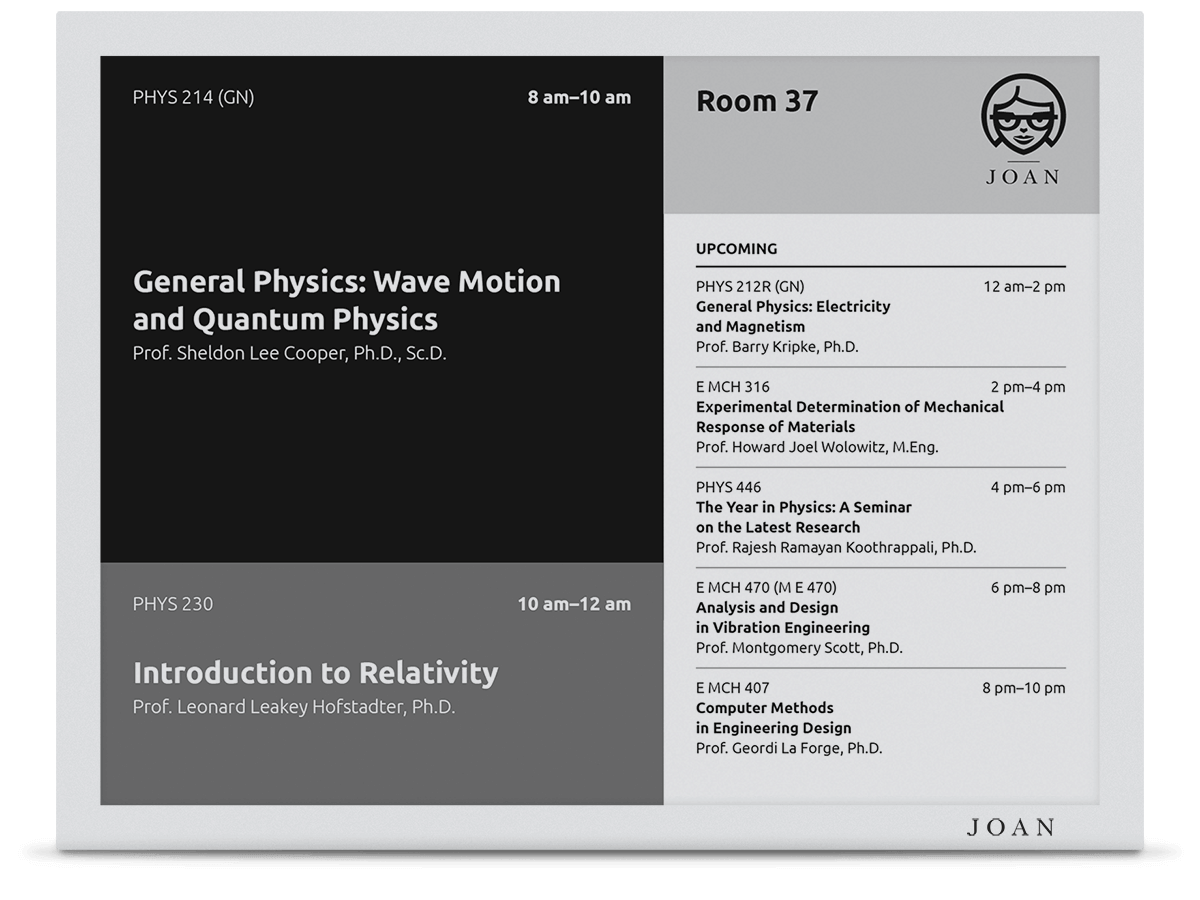Image resolution: width=1200 pixels, height=900 pixels.
Task: Select the 8 am–10 am time label
Action: coord(580,97)
